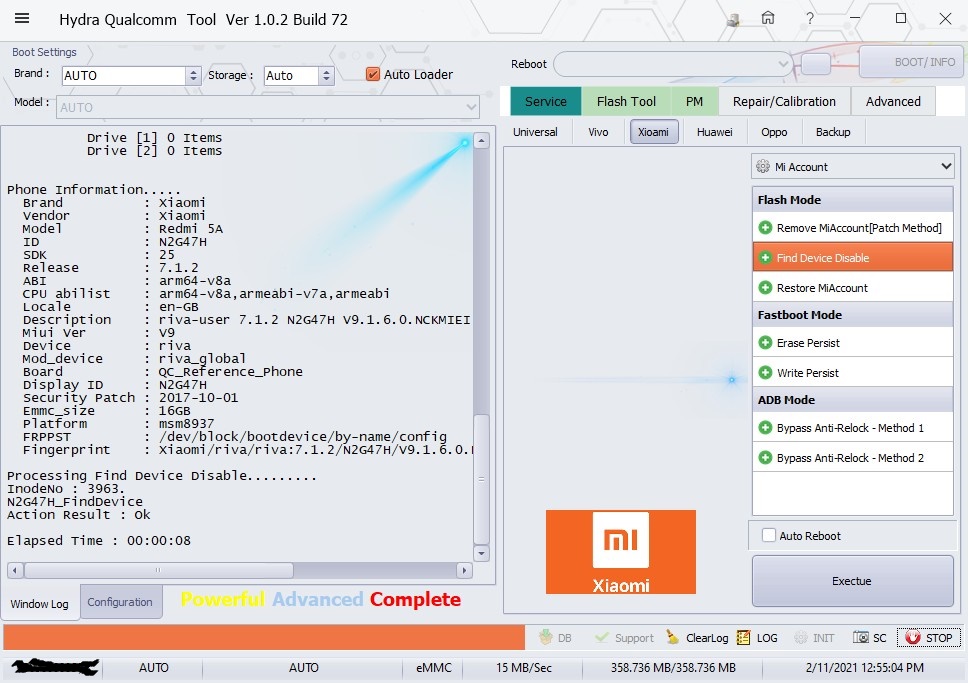
Task: Select Remove MiAccount[Patch Method] option
Action: pyautogui.click(x=852, y=228)
